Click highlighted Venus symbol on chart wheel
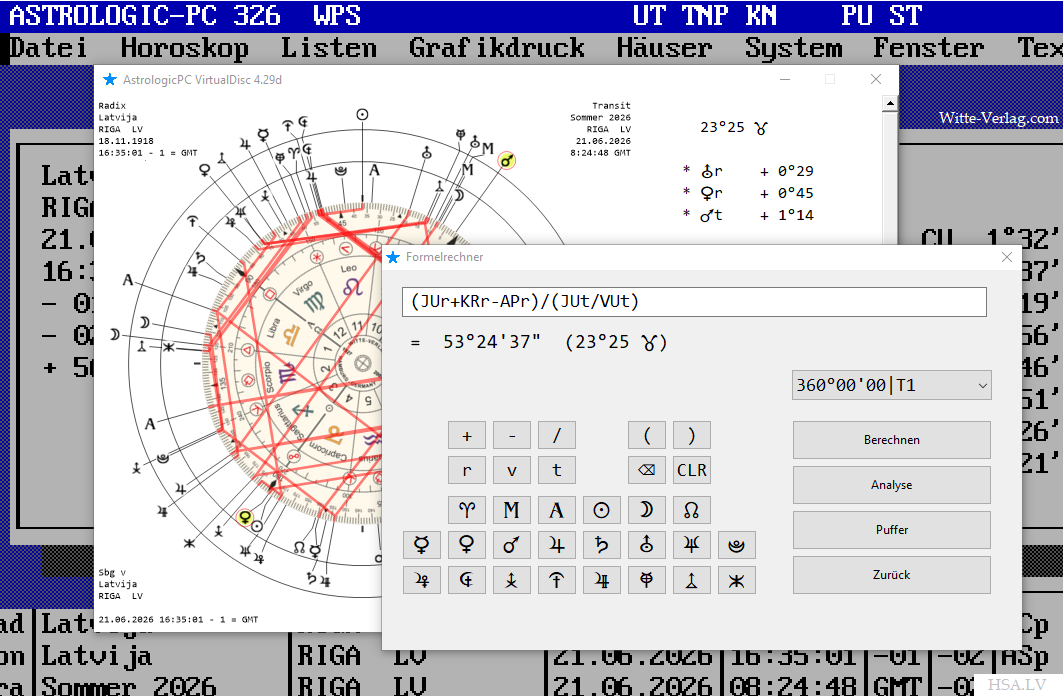The image size is (1063, 696). click(245, 517)
